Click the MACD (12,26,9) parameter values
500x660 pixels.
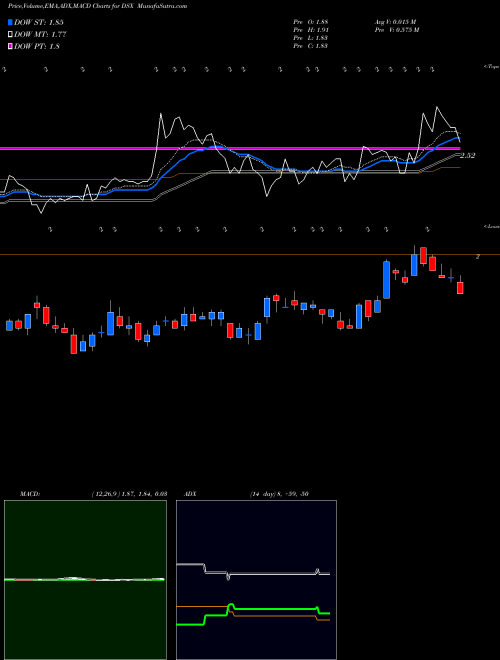pyautogui.click(x=129, y=494)
